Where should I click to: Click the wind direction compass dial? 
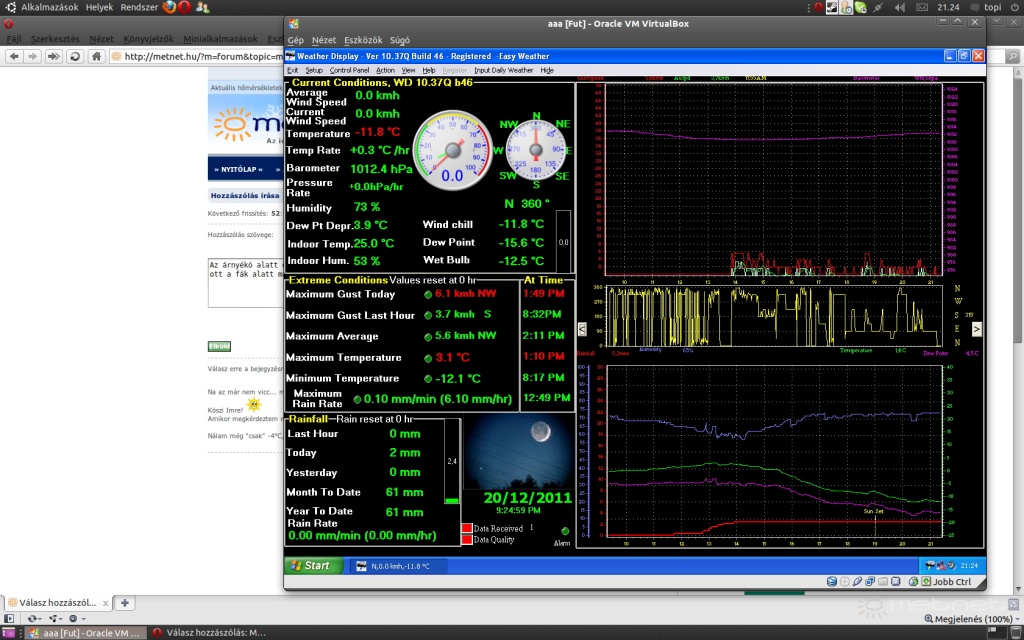536,149
